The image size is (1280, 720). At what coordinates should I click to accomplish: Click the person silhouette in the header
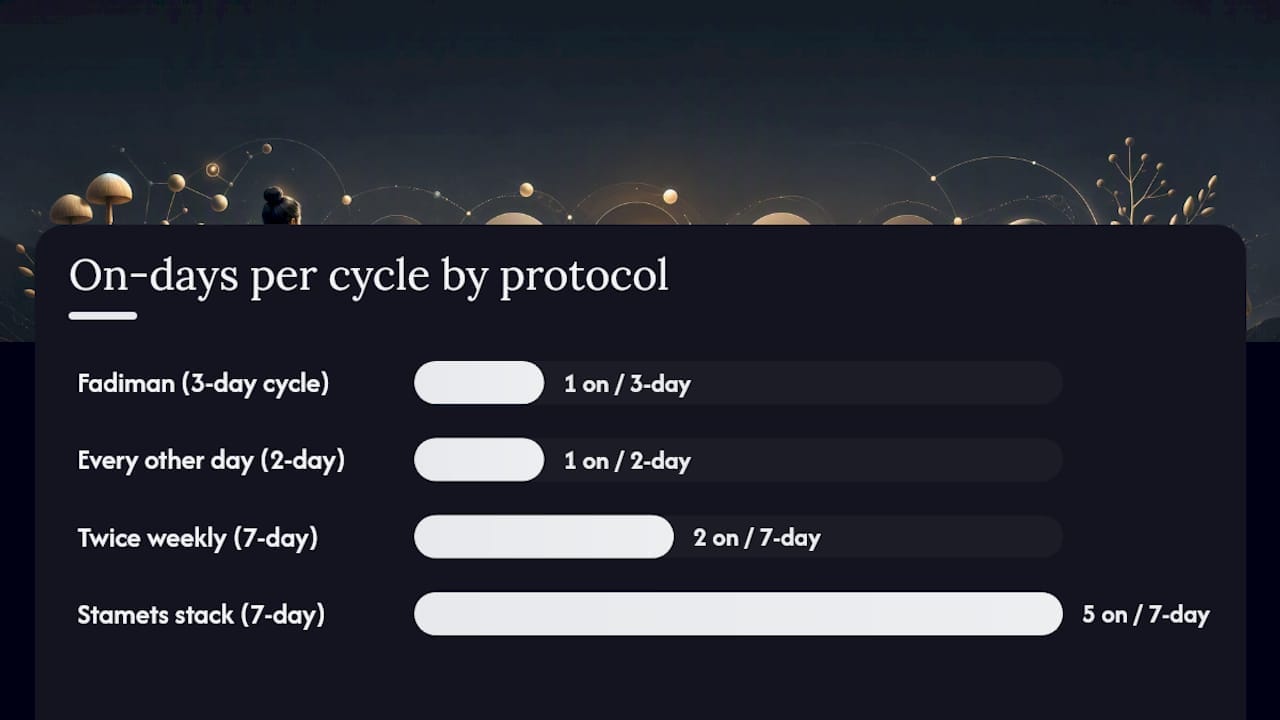281,206
